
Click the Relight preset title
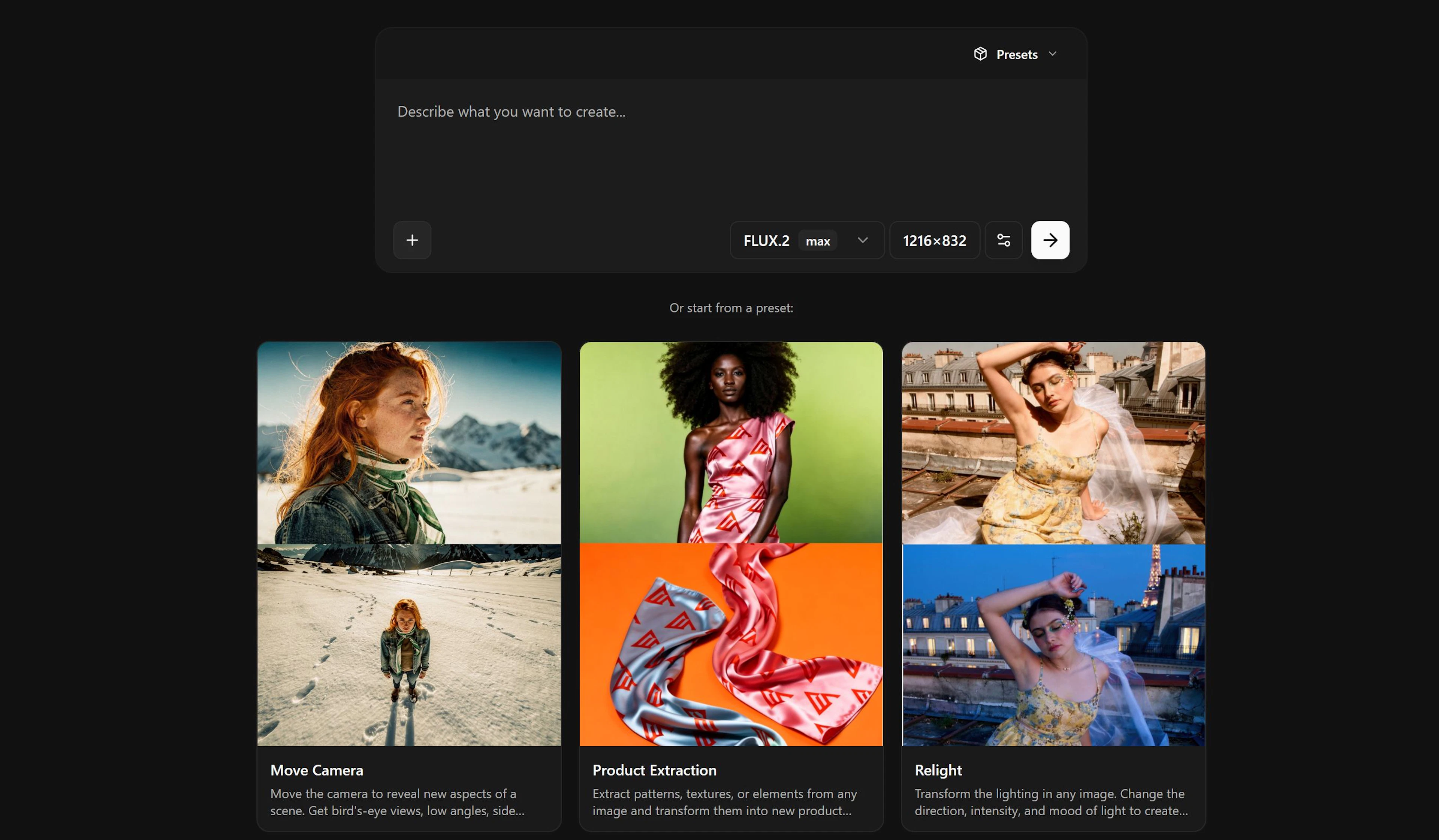point(938,770)
